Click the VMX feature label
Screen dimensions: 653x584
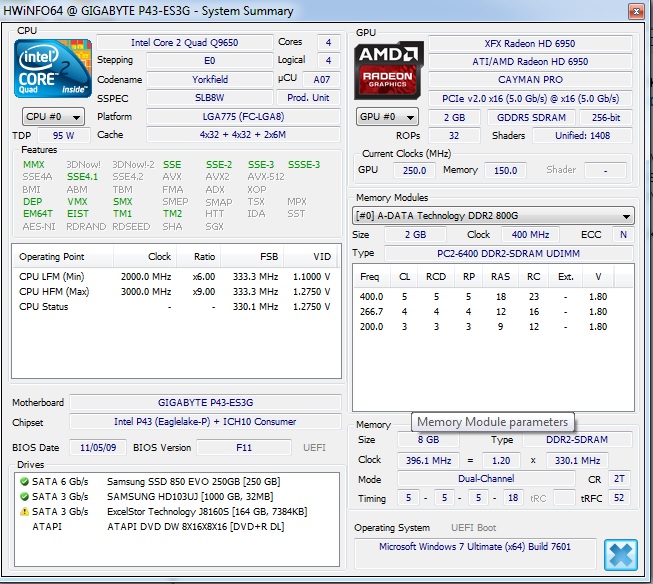click(x=77, y=202)
